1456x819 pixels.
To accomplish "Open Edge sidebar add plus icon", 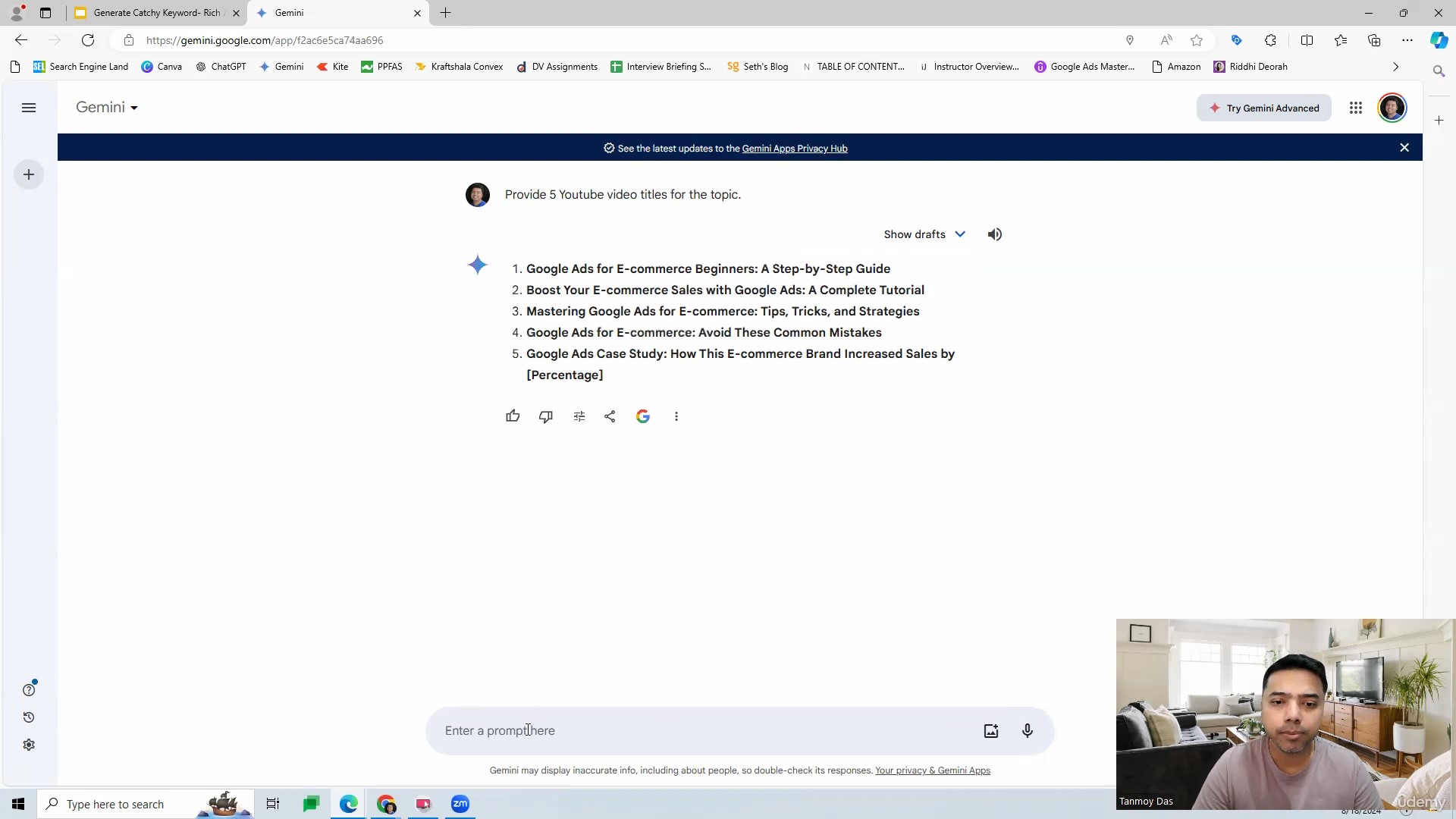I will point(1439,121).
